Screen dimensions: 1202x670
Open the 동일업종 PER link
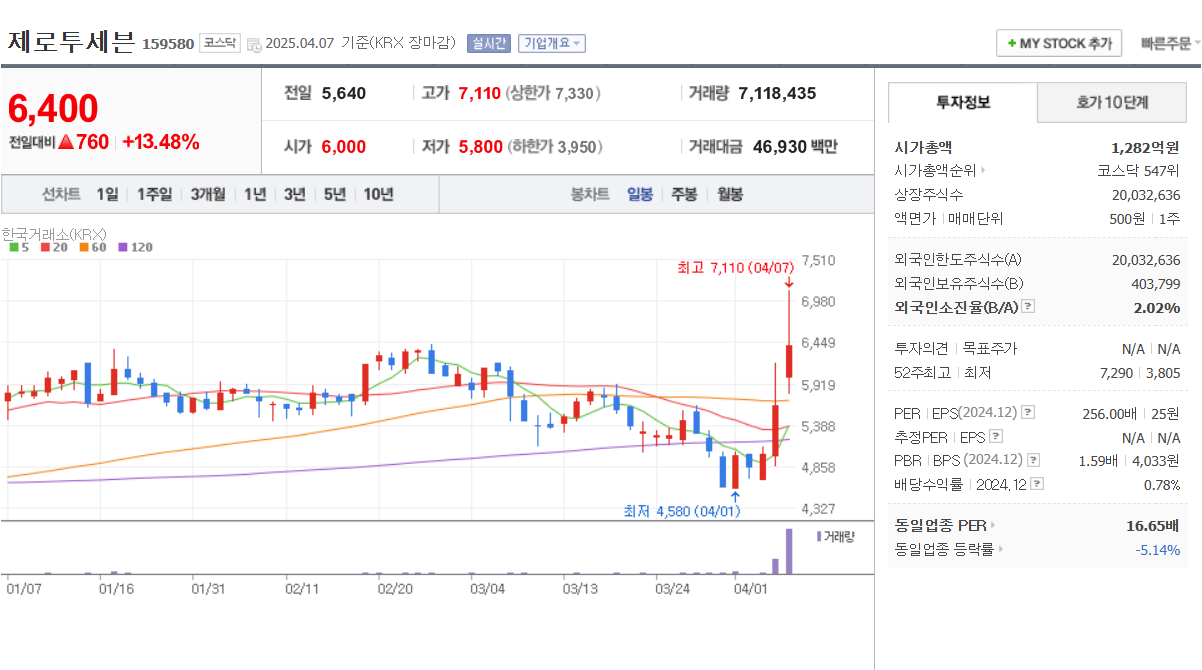tap(945, 525)
